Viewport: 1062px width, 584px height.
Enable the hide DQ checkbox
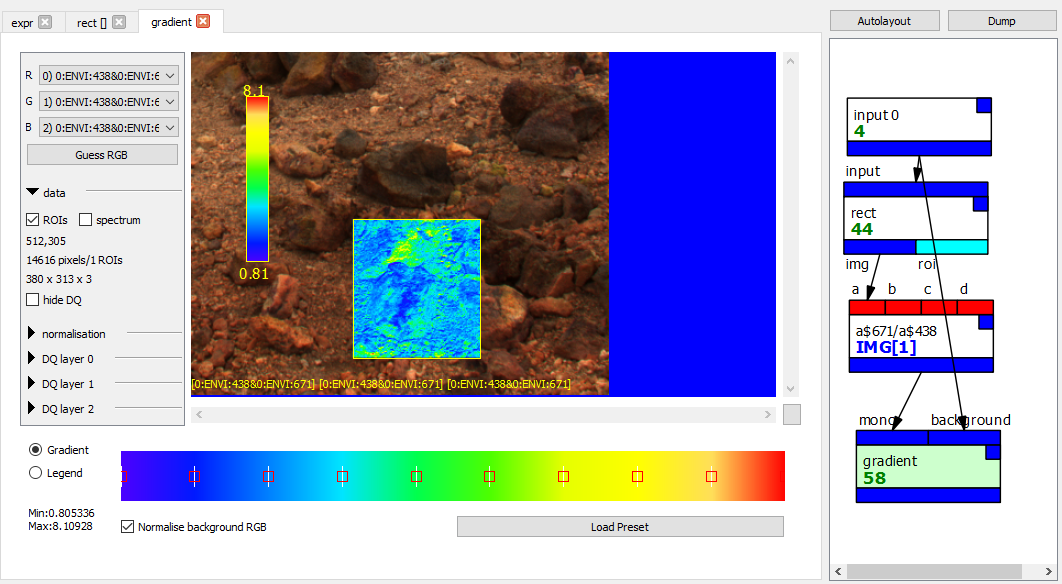coord(33,300)
